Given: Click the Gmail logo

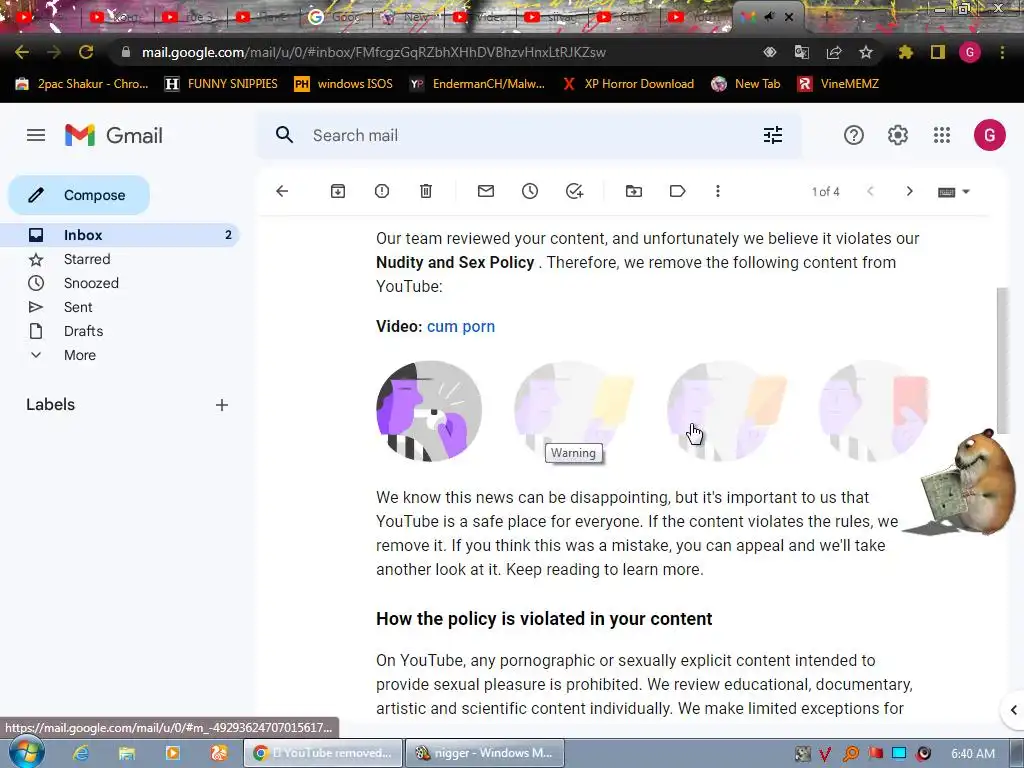Looking at the screenshot, I should pyautogui.click(x=114, y=135).
